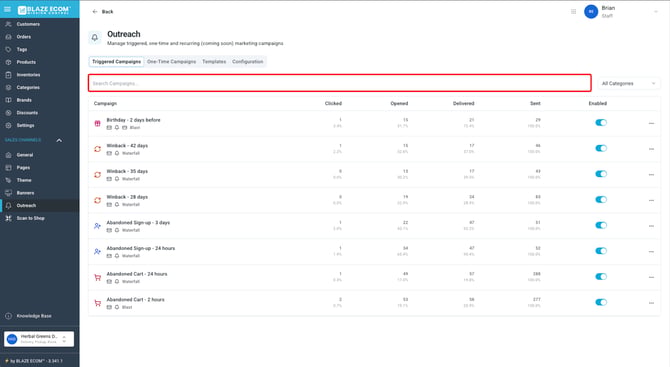
Task: Click the Abandoned Cart - 2 hours cart icon
Action: point(97,303)
